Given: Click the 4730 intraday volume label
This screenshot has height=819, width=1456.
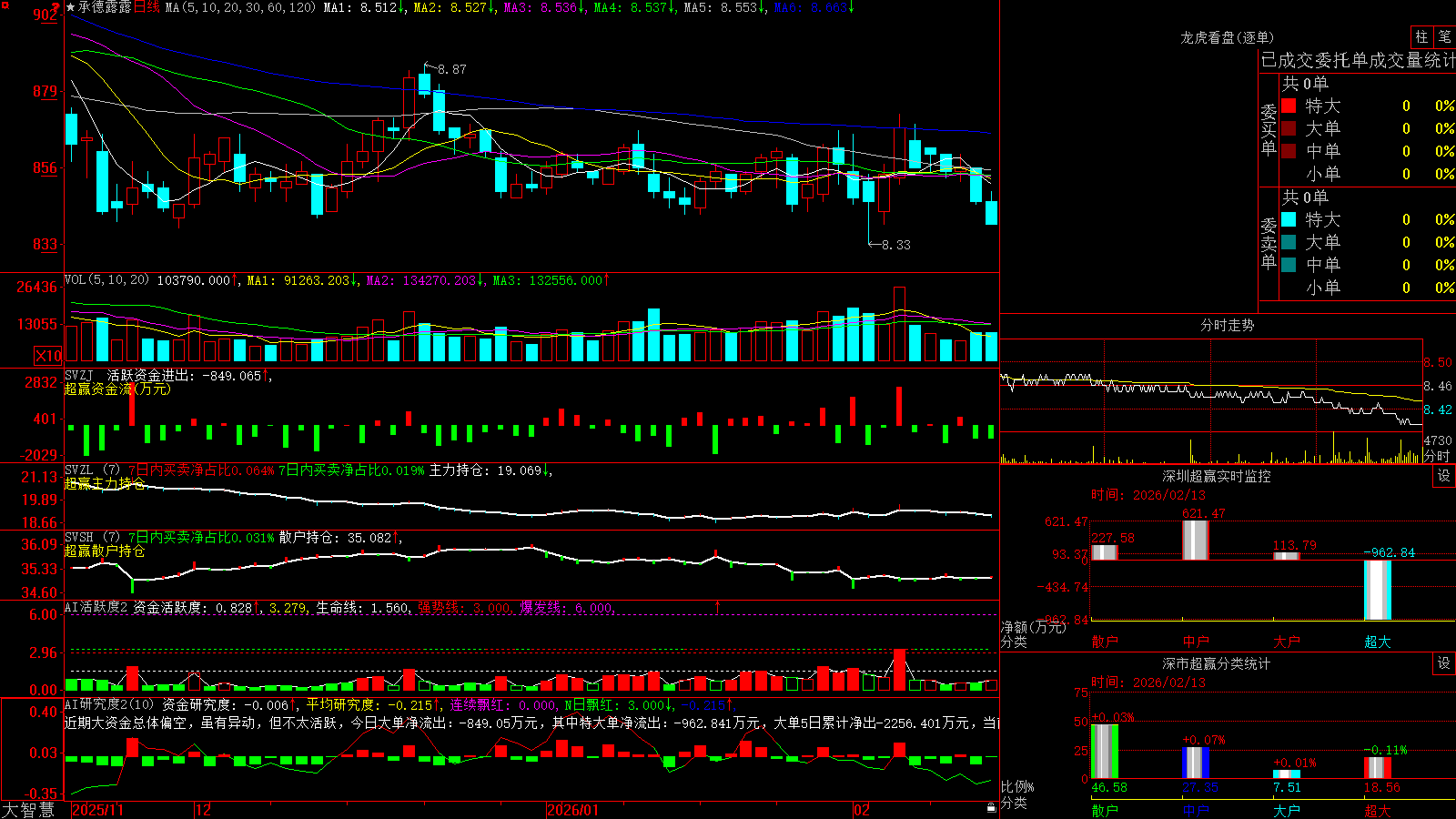Looking at the screenshot, I should tap(1438, 440).
